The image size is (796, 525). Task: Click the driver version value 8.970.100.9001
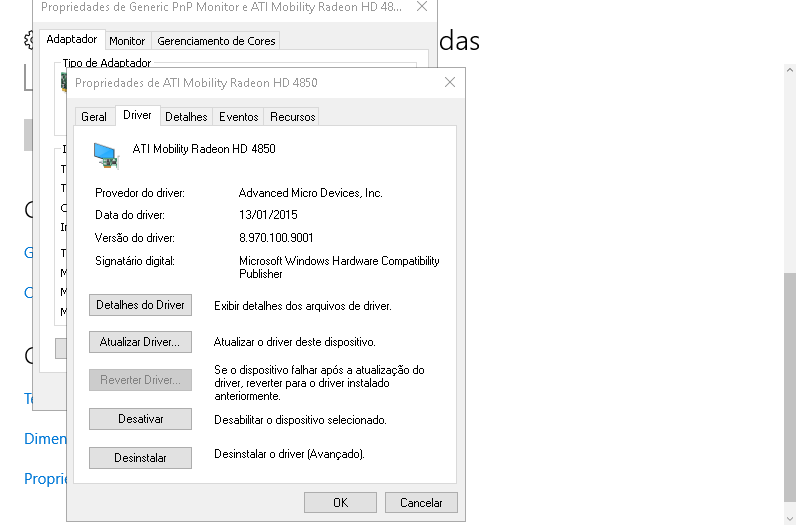pyautogui.click(x=276, y=238)
